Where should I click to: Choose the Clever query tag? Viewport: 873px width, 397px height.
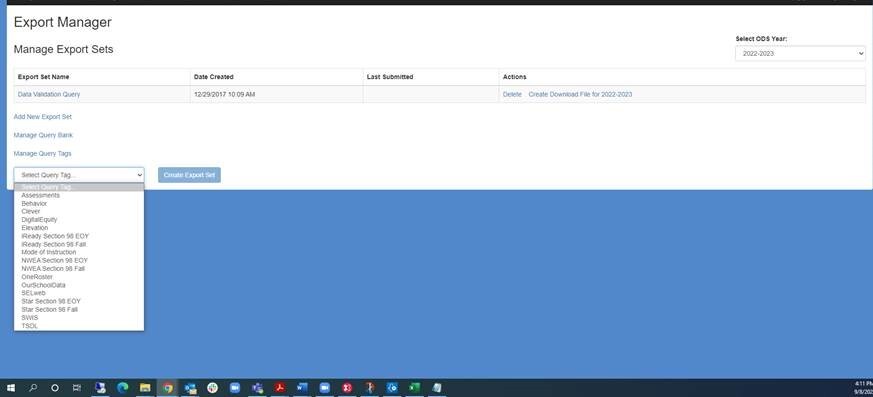tap(79, 212)
